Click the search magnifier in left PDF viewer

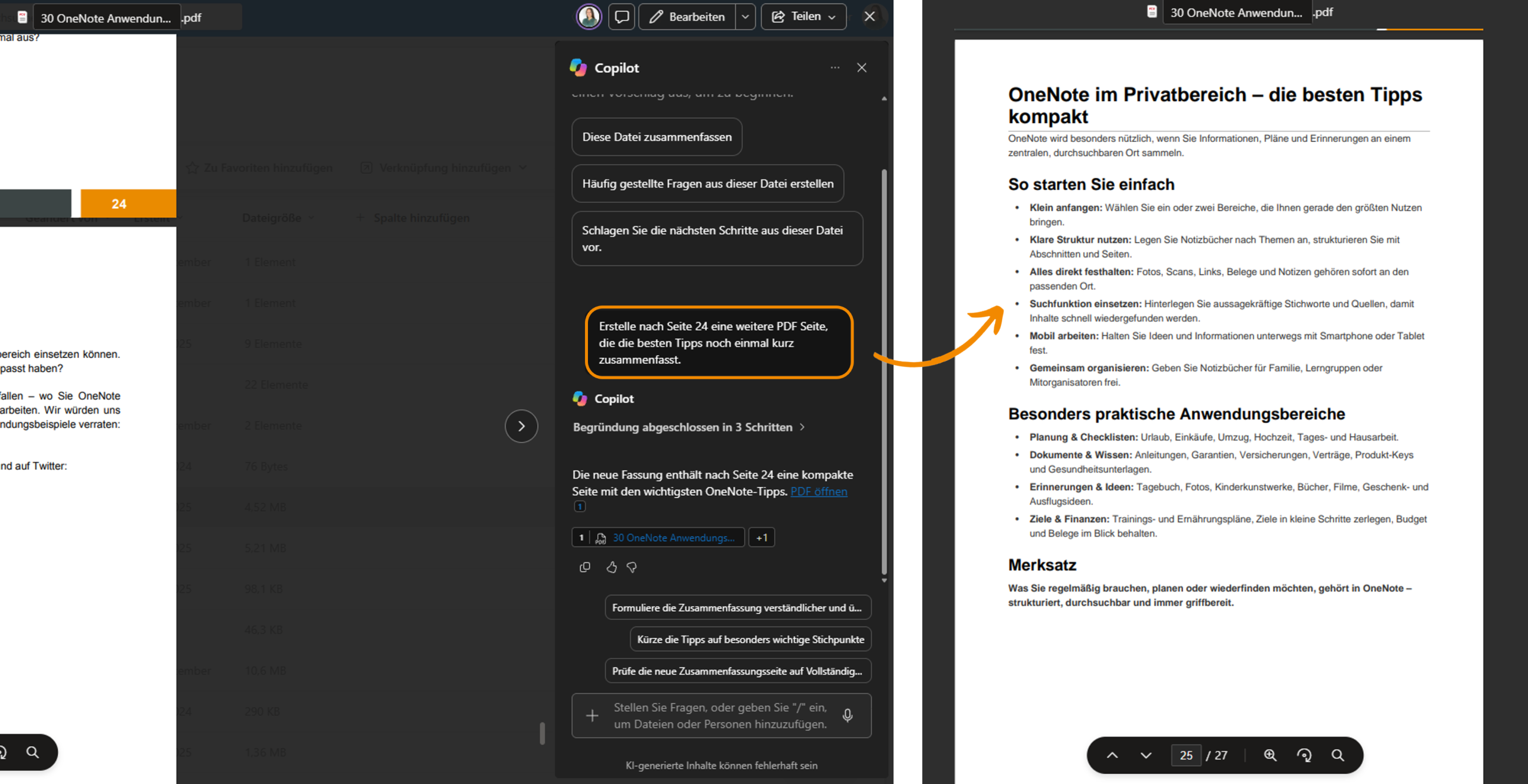click(x=33, y=752)
